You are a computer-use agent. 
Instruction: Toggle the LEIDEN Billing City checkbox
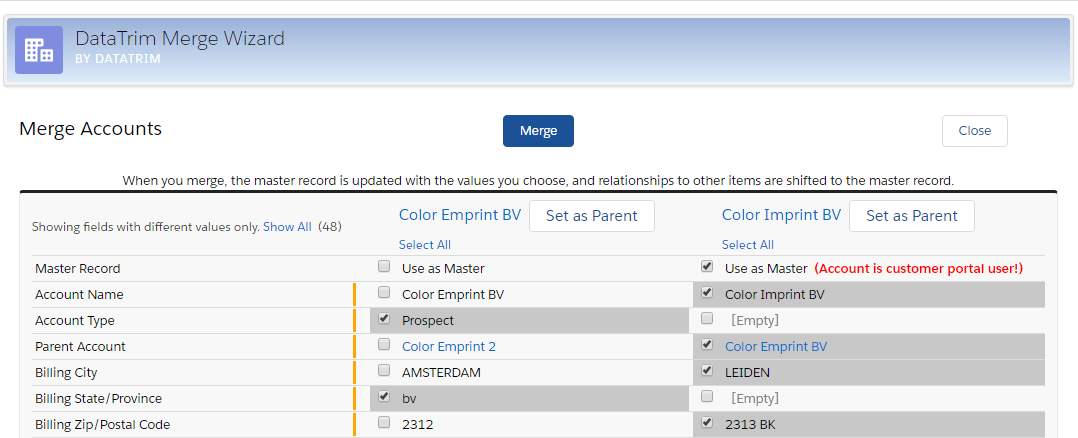(x=707, y=371)
